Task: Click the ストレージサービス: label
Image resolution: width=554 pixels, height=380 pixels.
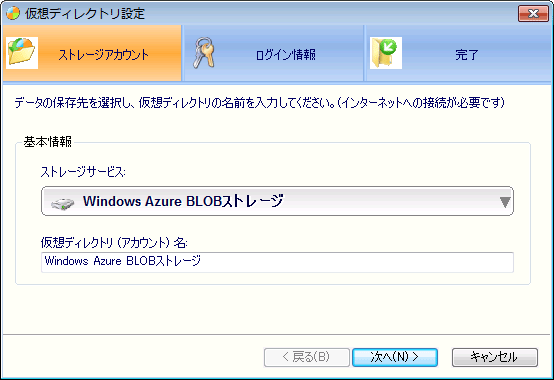Action: (83, 172)
